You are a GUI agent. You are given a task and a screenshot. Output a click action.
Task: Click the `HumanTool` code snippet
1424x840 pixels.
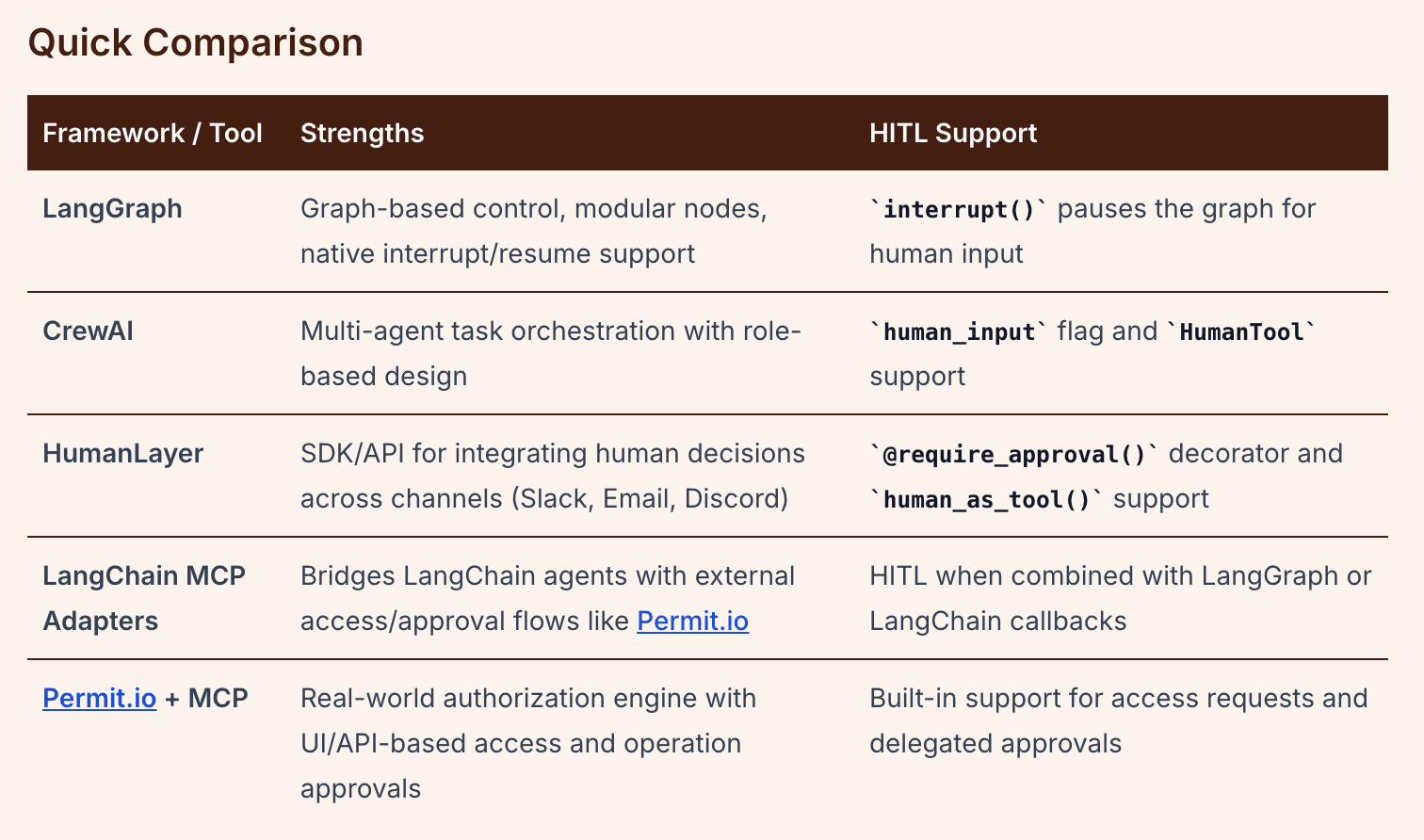coord(1241,331)
